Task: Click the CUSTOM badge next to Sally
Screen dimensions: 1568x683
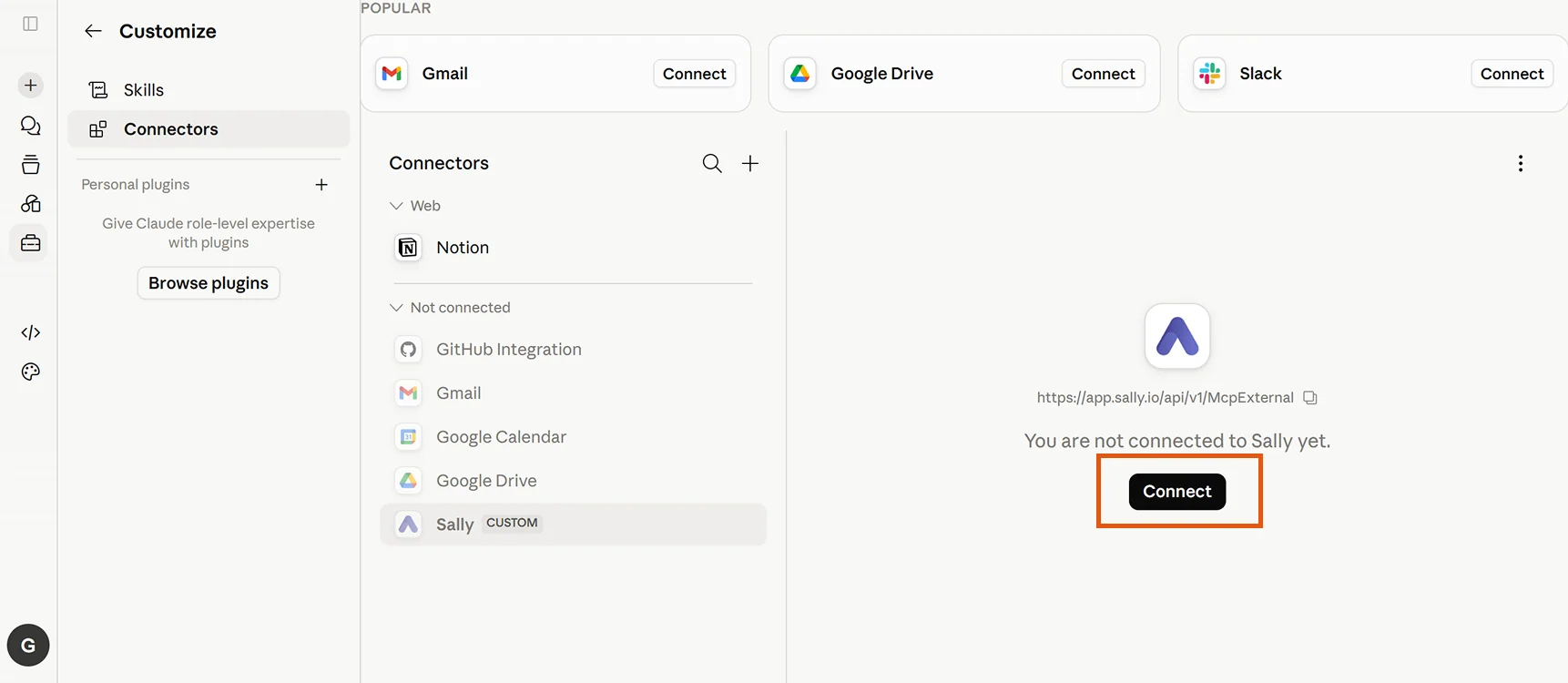Action: 512,523
